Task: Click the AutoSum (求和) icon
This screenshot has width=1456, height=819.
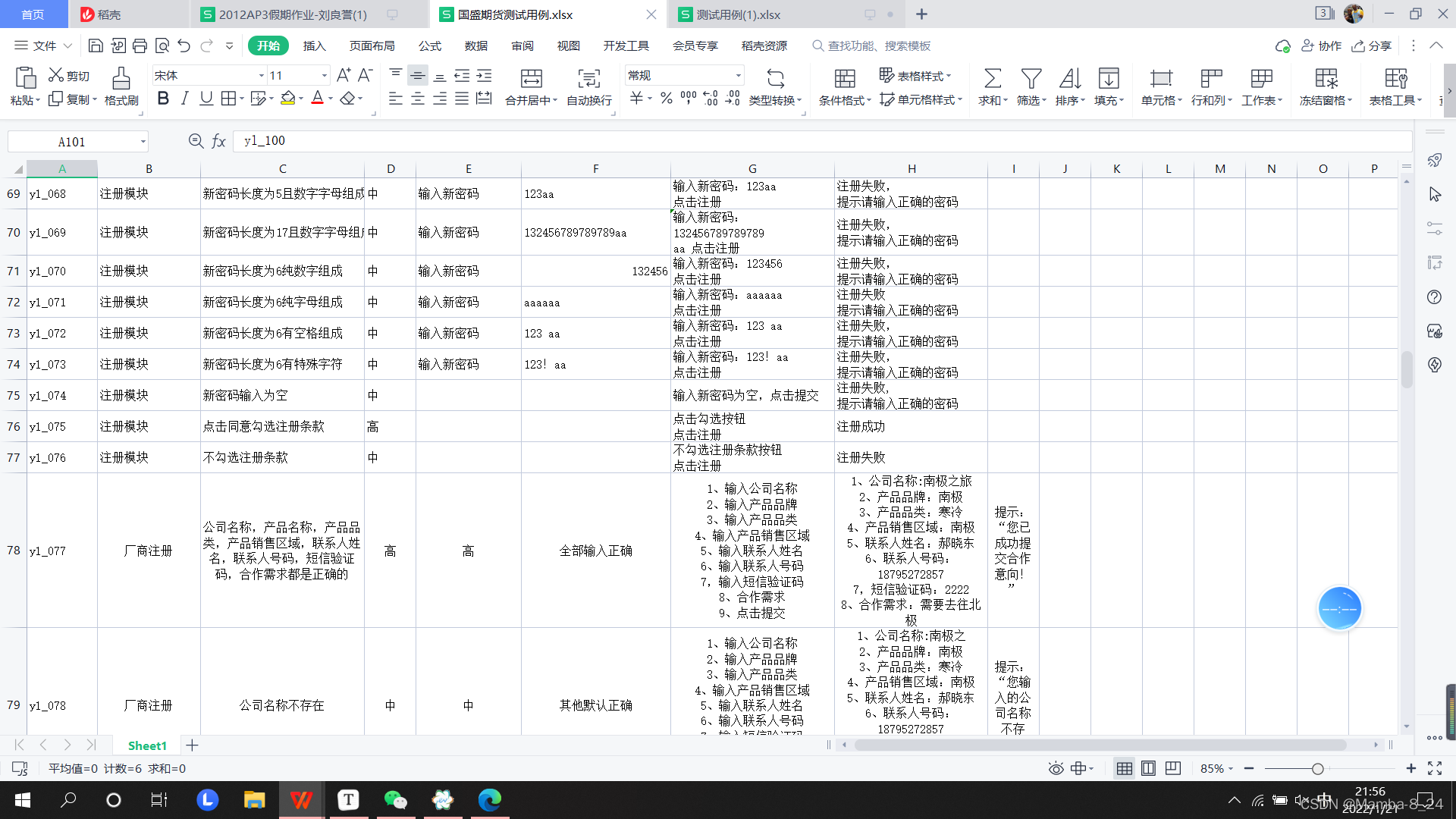Action: (x=992, y=78)
